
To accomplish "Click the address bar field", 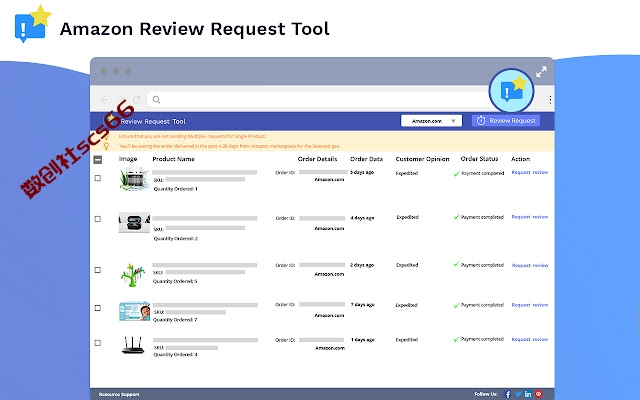I will [318, 99].
